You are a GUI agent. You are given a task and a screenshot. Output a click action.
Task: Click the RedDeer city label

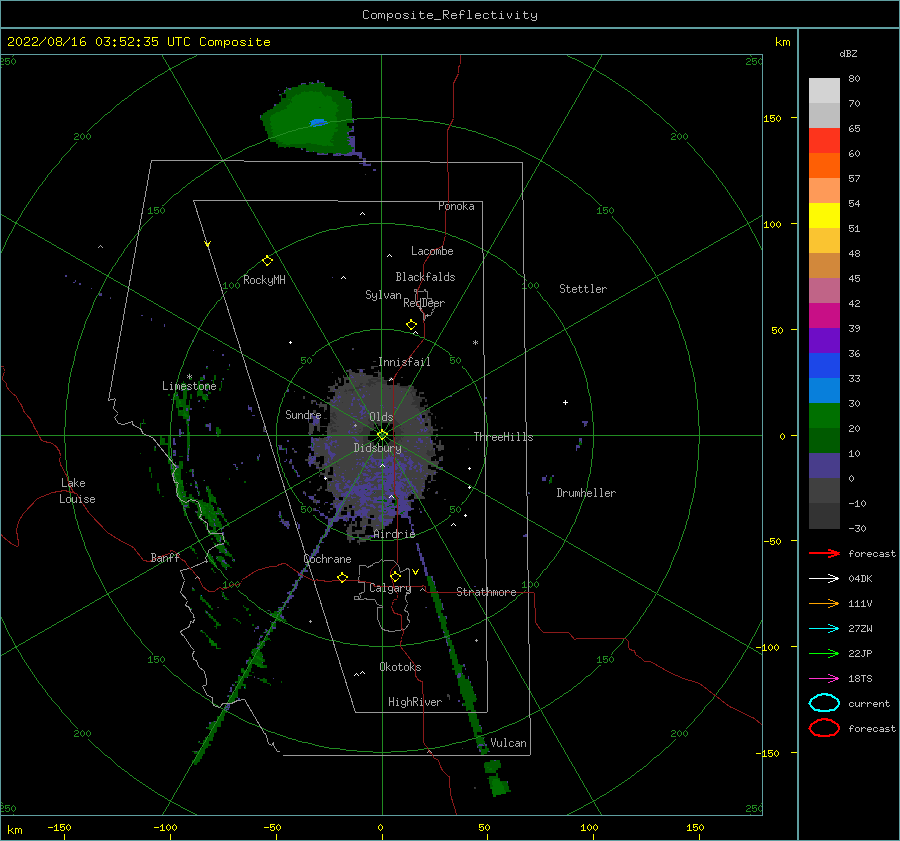point(424,303)
